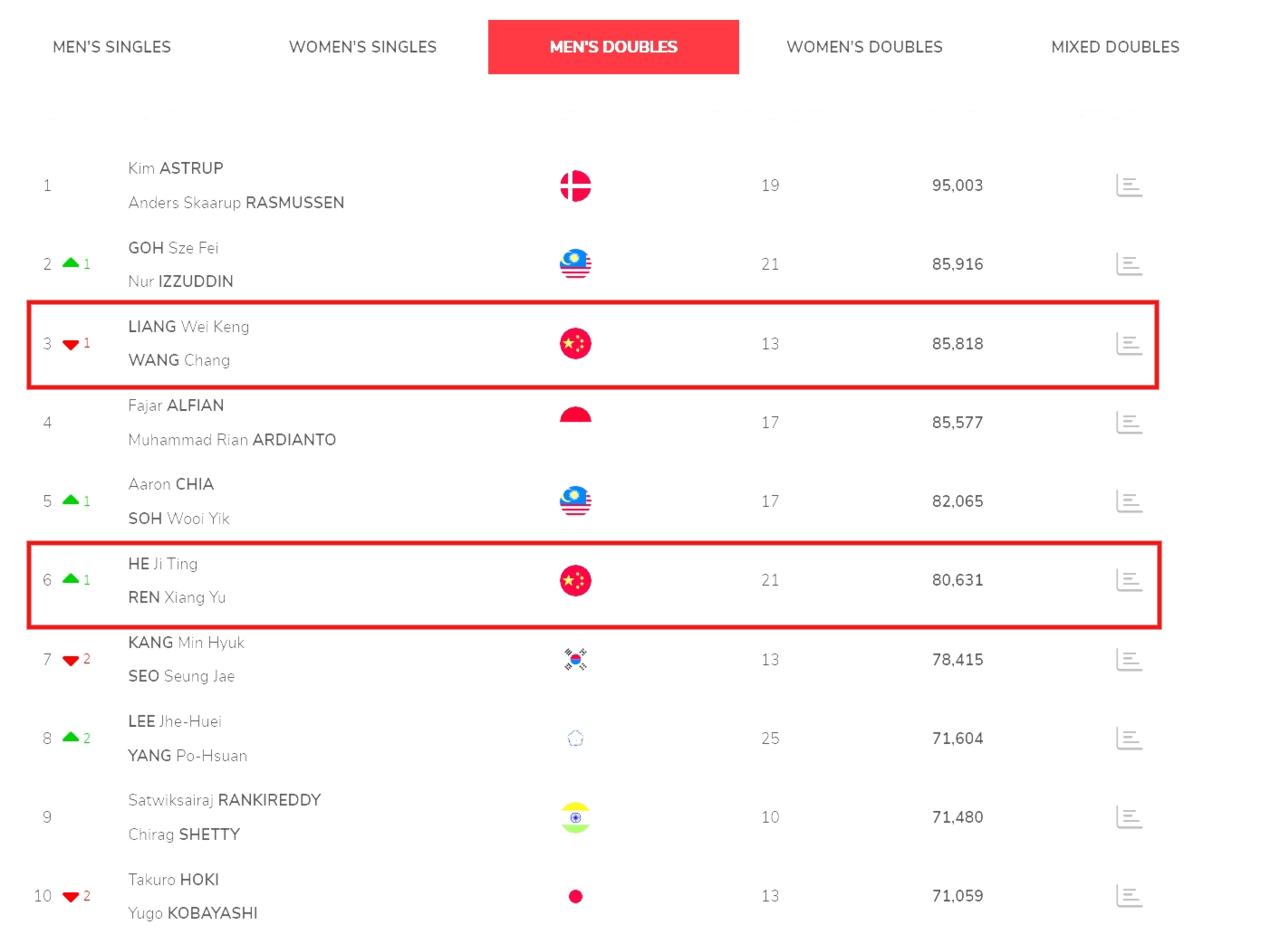1280x944 pixels.
Task: Open ranking chart icon for Alfian/Ardianto
Action: pos(1129,423)
